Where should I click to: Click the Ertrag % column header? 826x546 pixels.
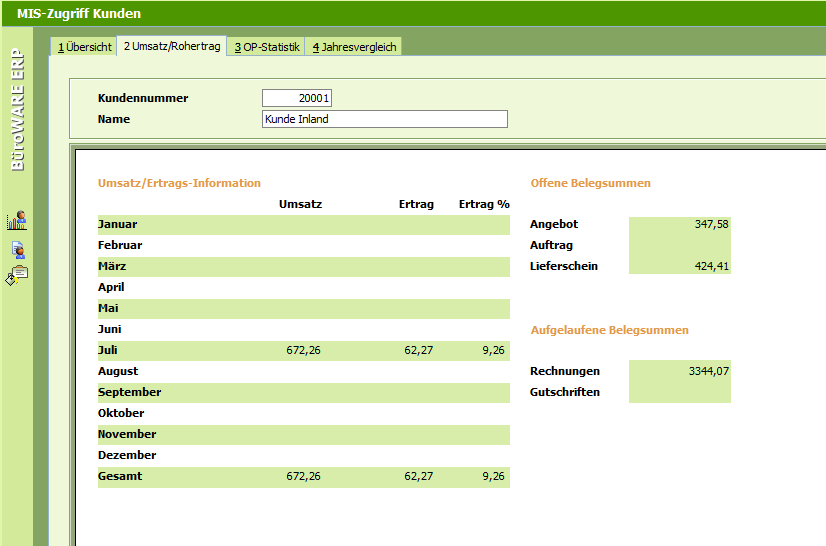[484, 204]
